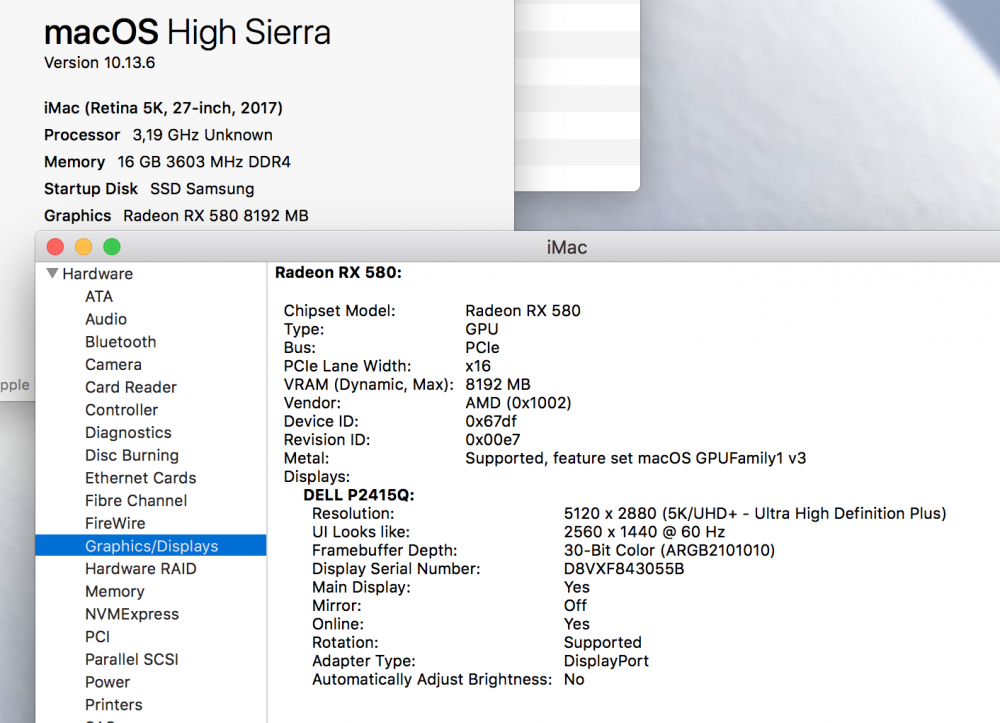This screenshot has width=1000, height=723.
Task: Open the Controller category
Action: coord(122,410)
